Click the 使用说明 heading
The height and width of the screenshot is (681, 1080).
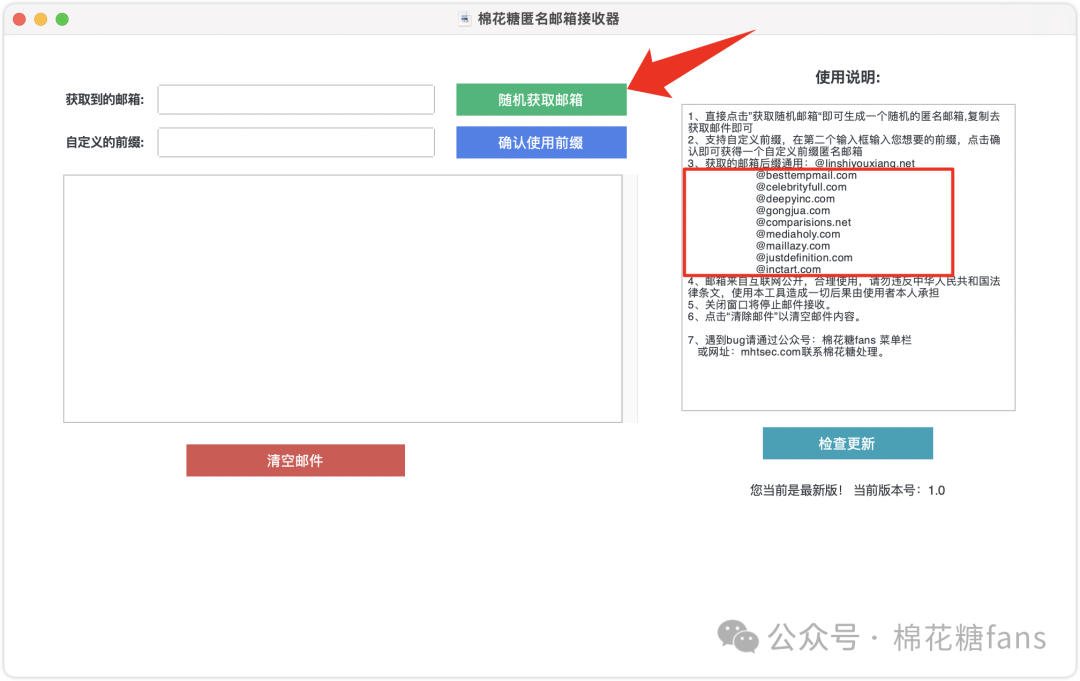(x=846, y=76)
